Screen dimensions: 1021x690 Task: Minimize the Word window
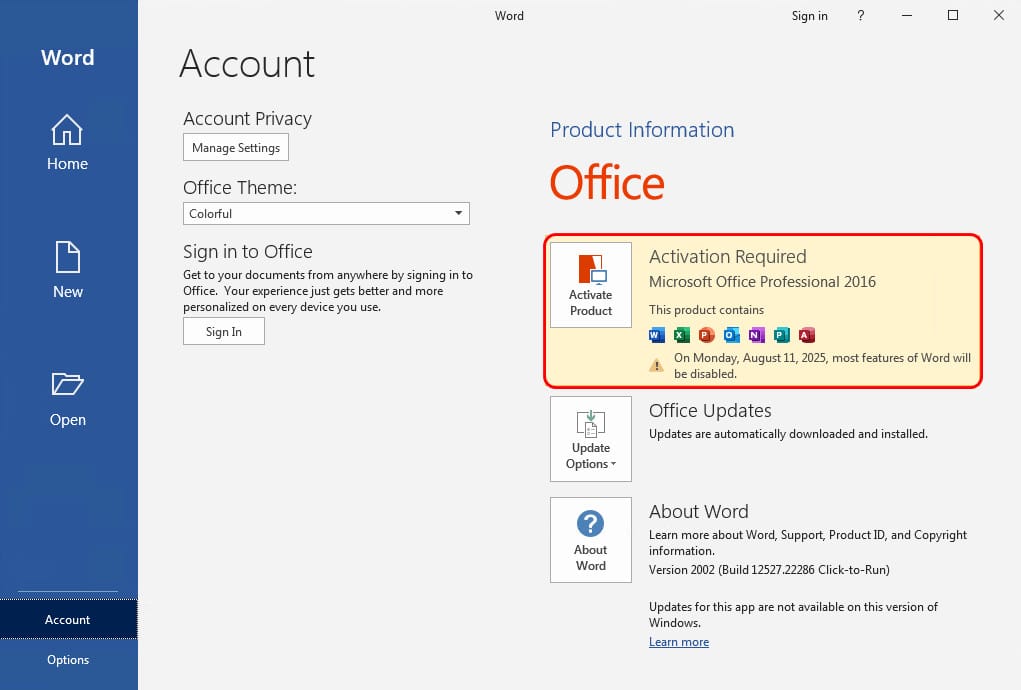tap(906, 16)
